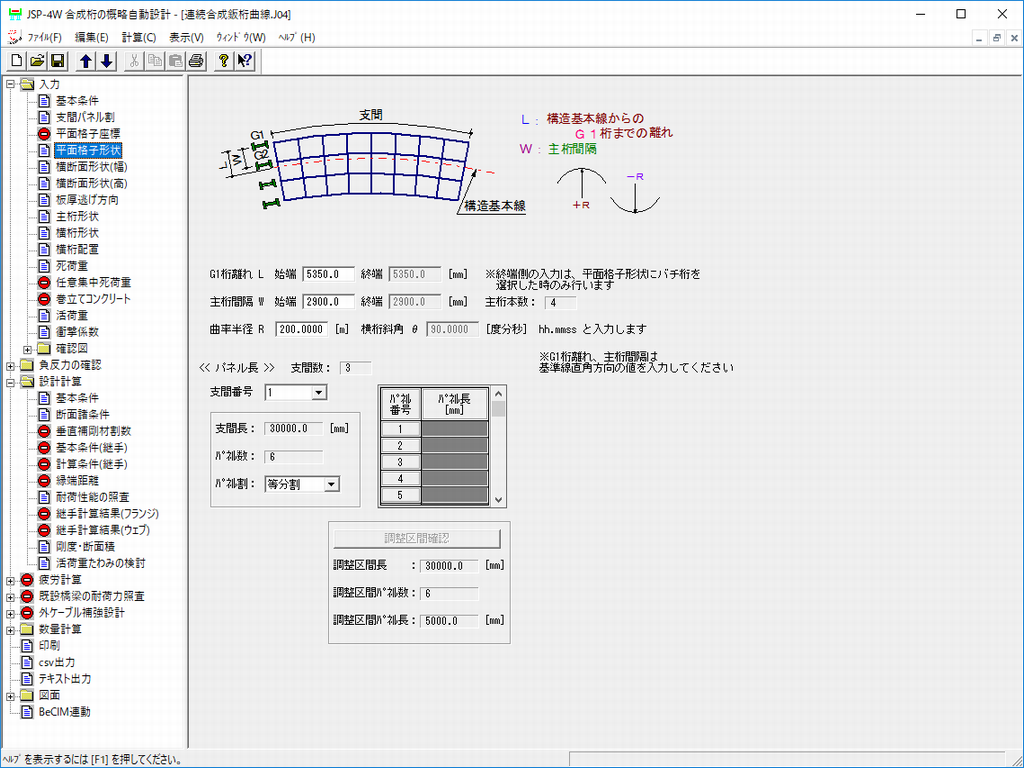Select 横断面形状(幅) in the tree
The image size is (1024, 768).
[90, 167]
